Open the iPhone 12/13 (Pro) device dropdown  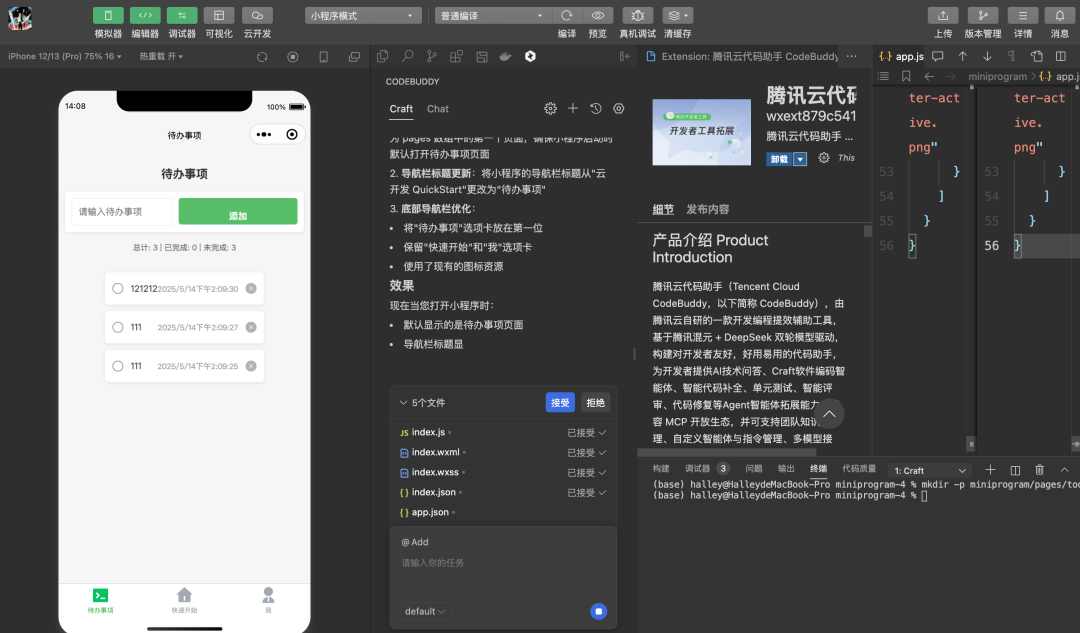coord(65,56)
